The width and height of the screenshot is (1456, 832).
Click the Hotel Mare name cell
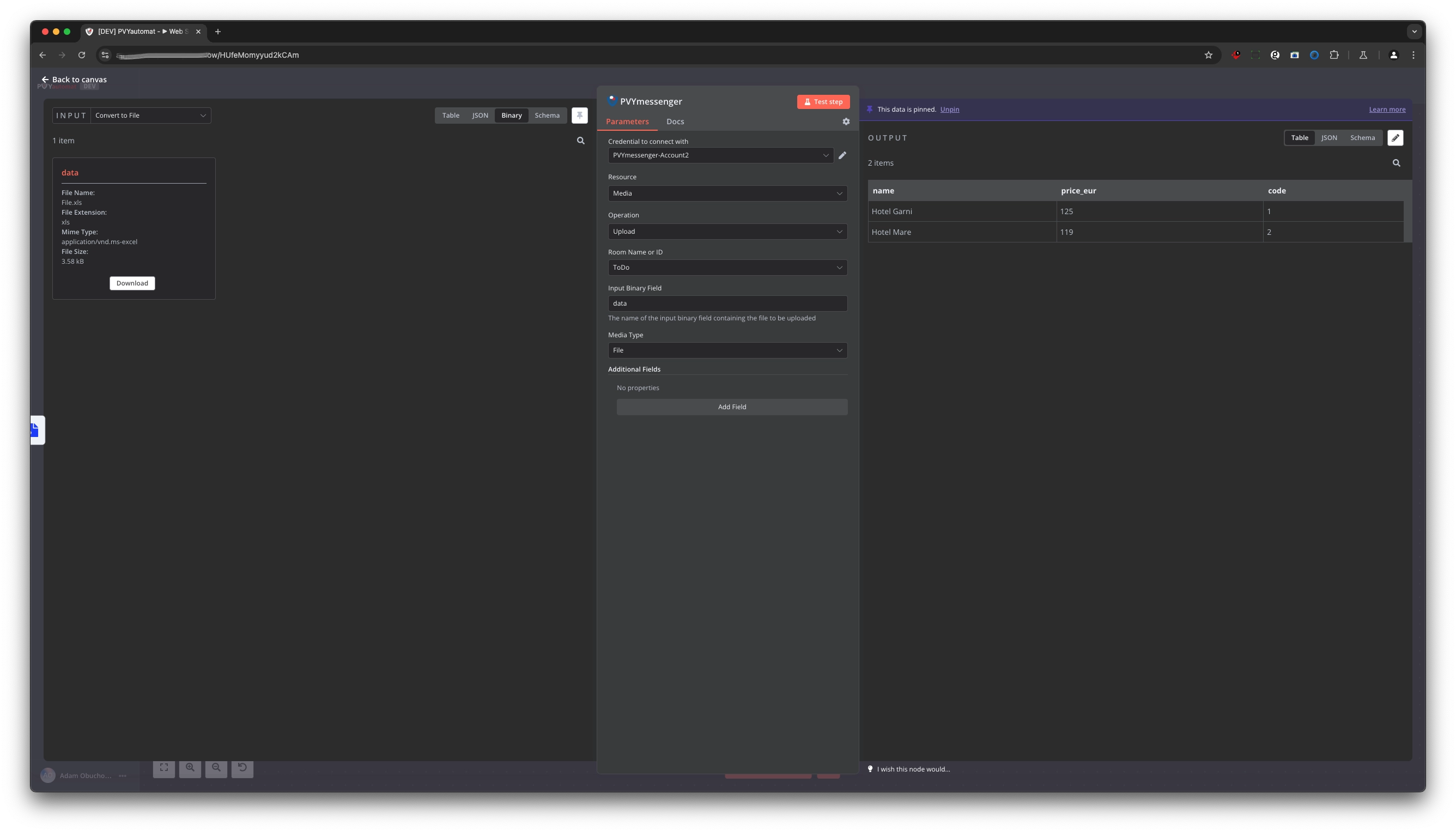(x=962, y=232)
